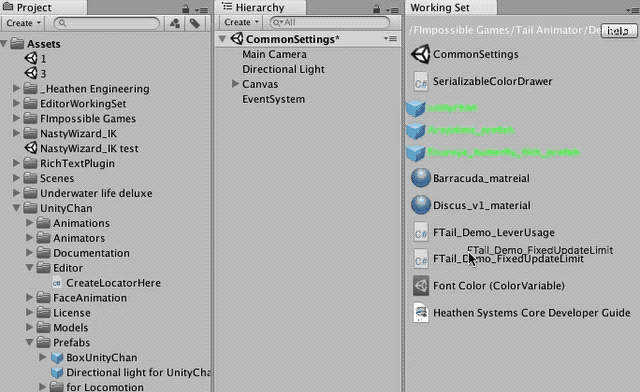The image size is (640, 392).
Task: Click the FTail_Demo_FixedUpdateLimit script icon
Action: (x=421, y=259)
